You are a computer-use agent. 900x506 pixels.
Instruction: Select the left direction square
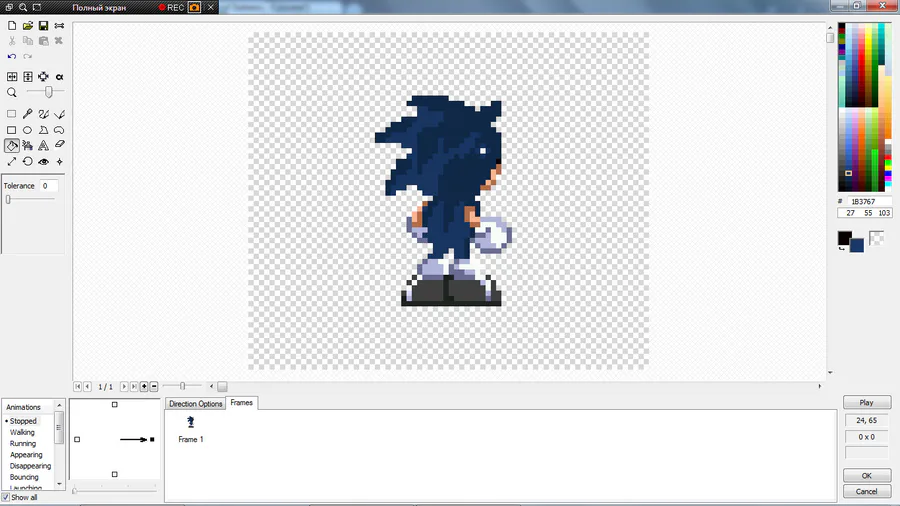[x=77, y=439]
